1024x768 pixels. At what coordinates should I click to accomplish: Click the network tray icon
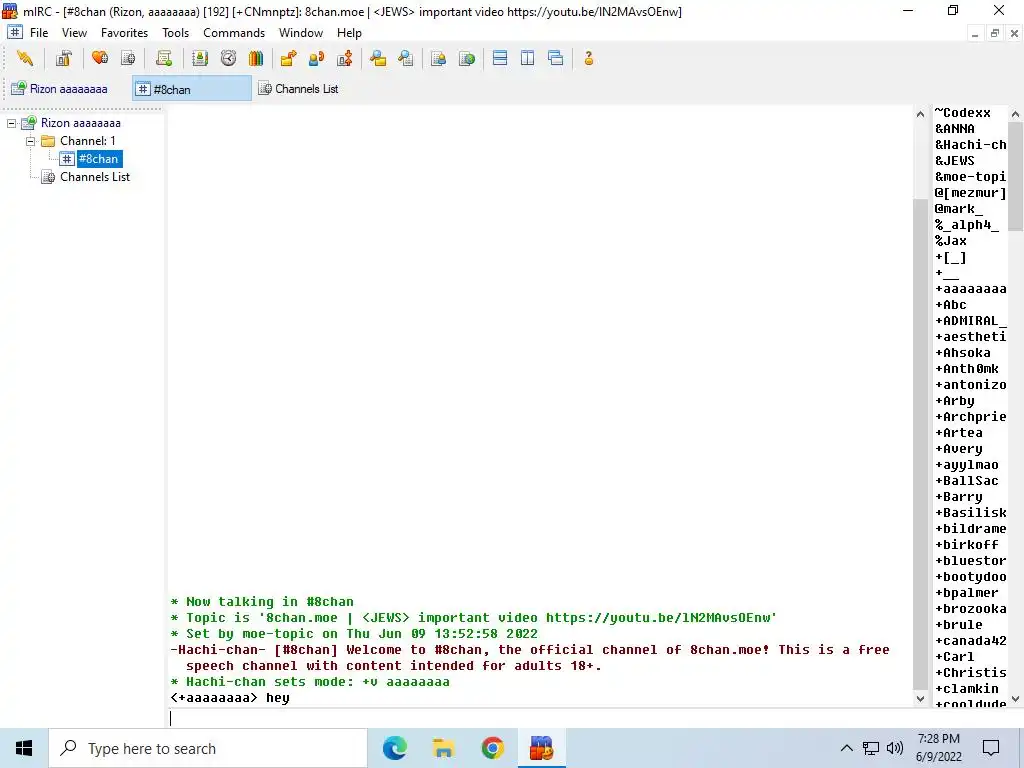871,748
